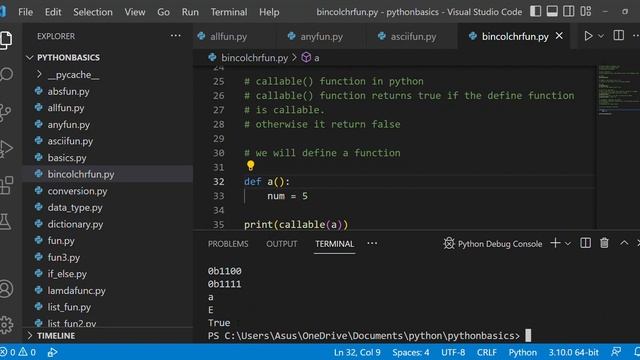The image size is (640, 360).
Task: Open the Go menu
Action: pyautogui.click(x=163, y=12)
